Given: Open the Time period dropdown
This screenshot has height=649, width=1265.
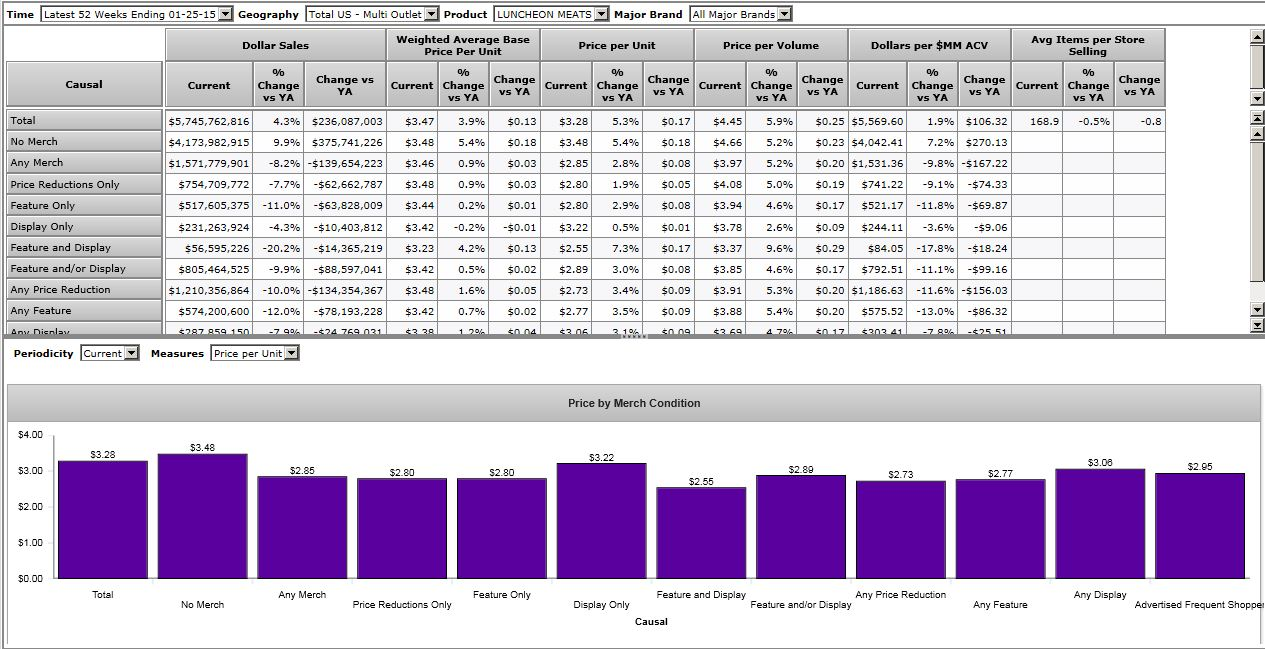Looking at the screenshot, I should (137, 14).
